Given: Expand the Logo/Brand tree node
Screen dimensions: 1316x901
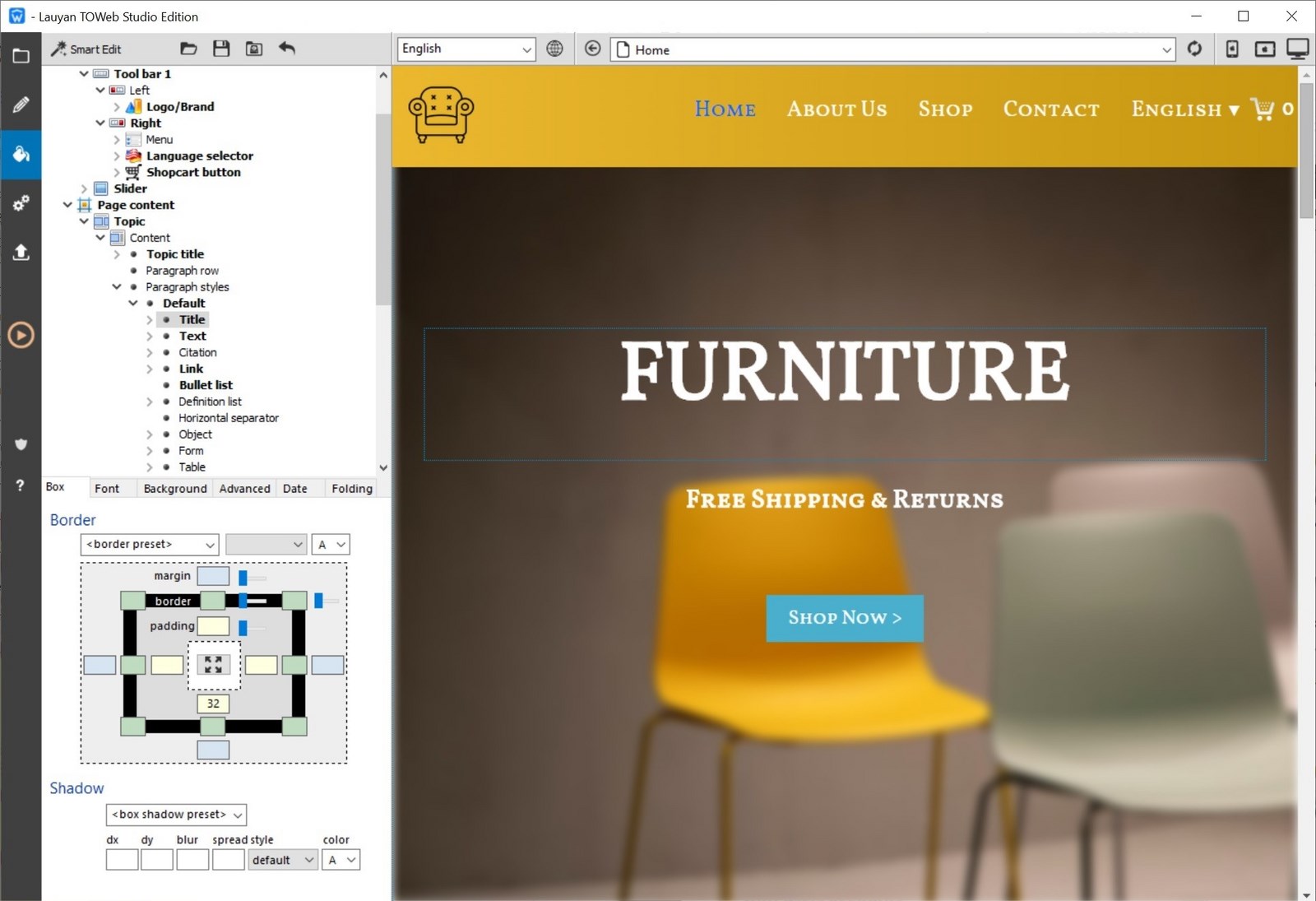Looking at the screenshot, I should [x=117, y=107].
